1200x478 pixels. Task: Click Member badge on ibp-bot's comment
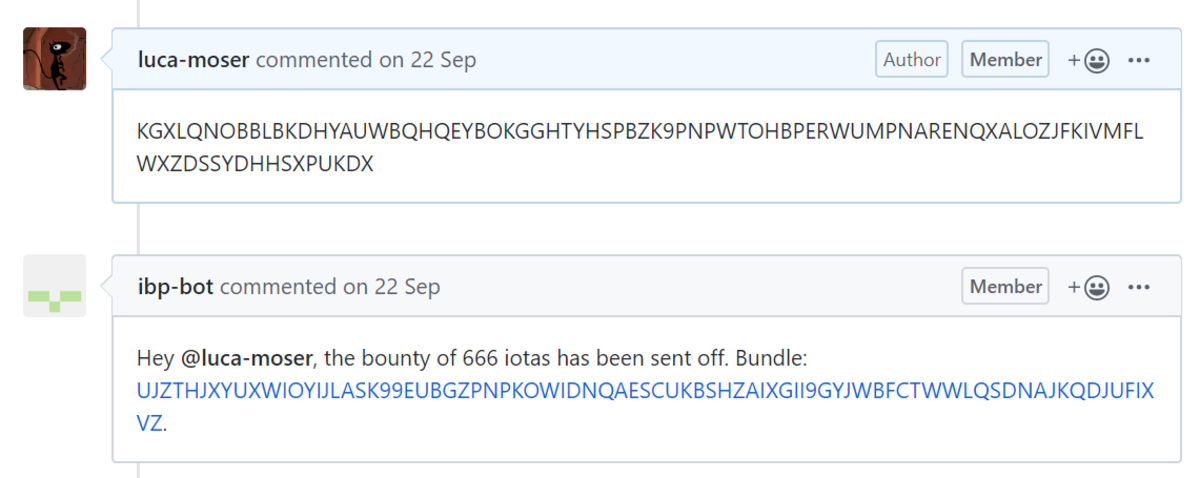point(1005,287)
